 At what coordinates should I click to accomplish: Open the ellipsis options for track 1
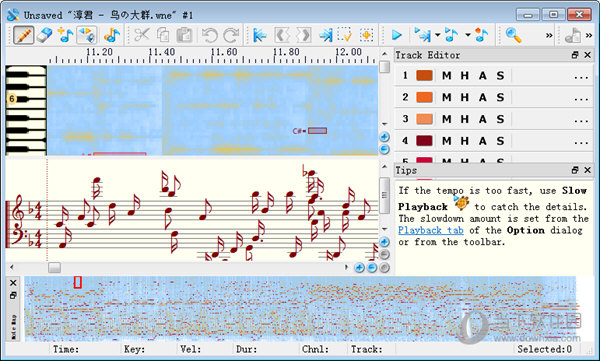[x=581, y=78]
